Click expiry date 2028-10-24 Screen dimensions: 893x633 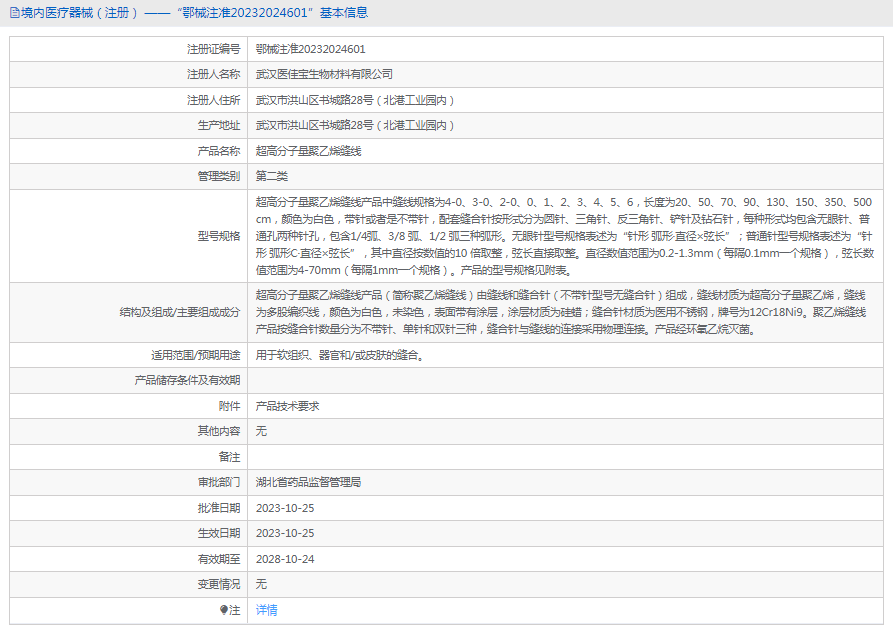coord(285,560)
